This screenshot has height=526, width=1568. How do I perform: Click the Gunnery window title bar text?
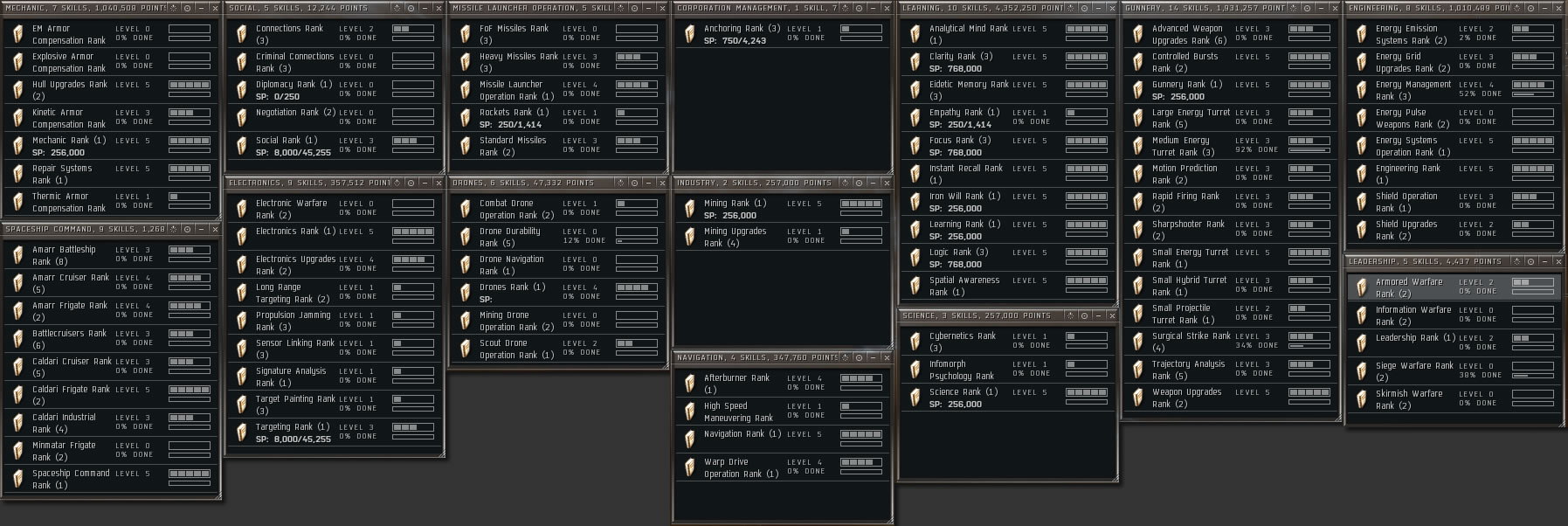1205,8
